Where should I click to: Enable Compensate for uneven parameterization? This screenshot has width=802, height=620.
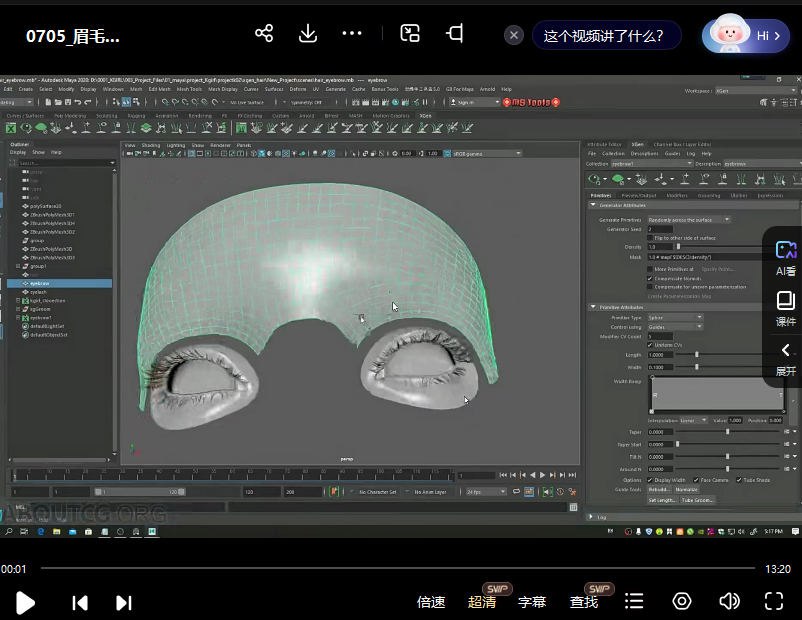pos(650,287)
